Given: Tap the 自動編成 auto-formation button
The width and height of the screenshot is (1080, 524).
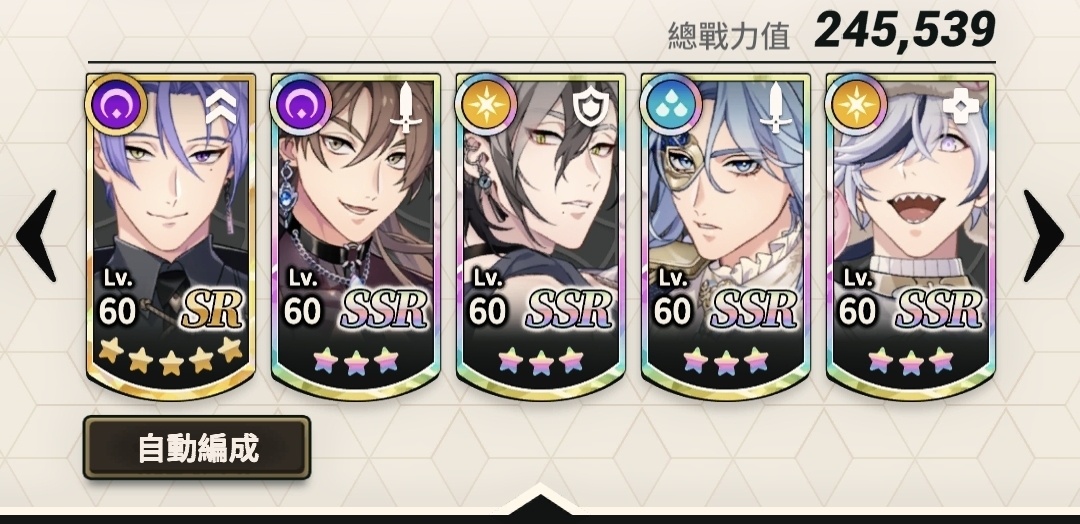Looking at the screenshot, I should click(x=197, y=448).
